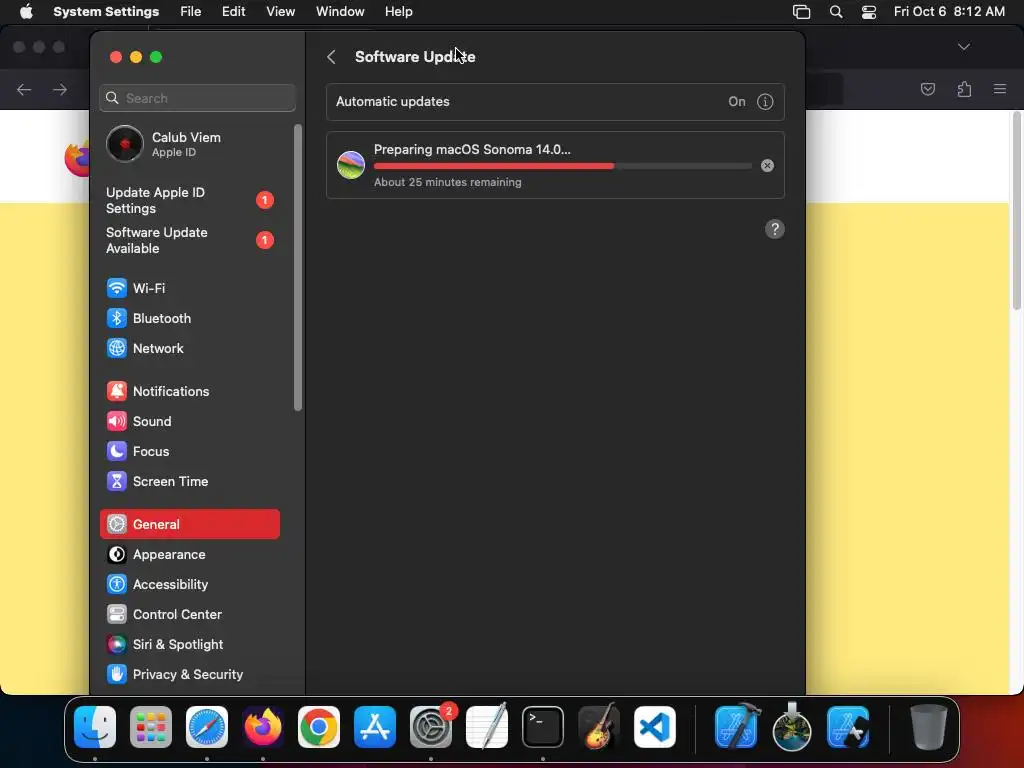Open Automatic updates info button

tap(765, 102)
